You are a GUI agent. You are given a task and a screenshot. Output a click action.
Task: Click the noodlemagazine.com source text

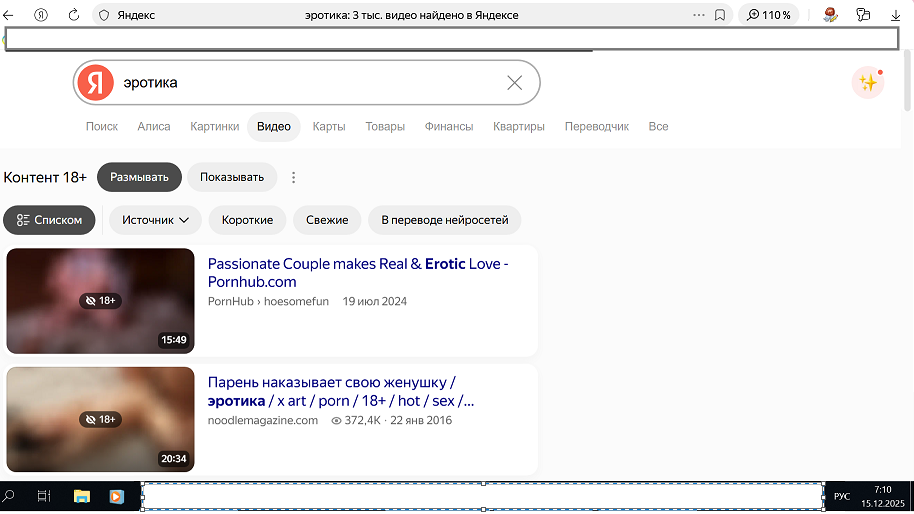tap(263, 420)
